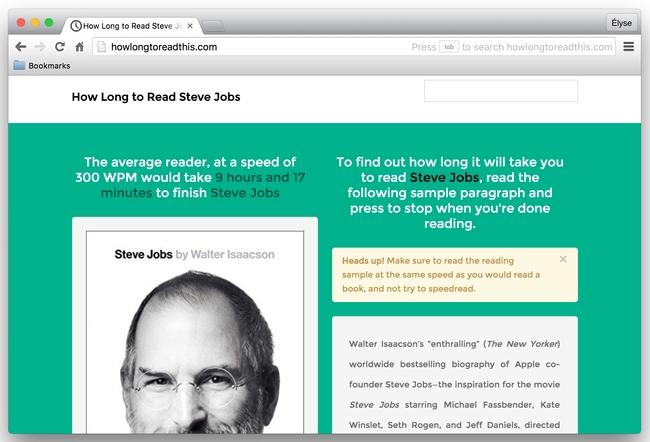
Task: Reload the page with the refresh icon
Action: (60, 47)
